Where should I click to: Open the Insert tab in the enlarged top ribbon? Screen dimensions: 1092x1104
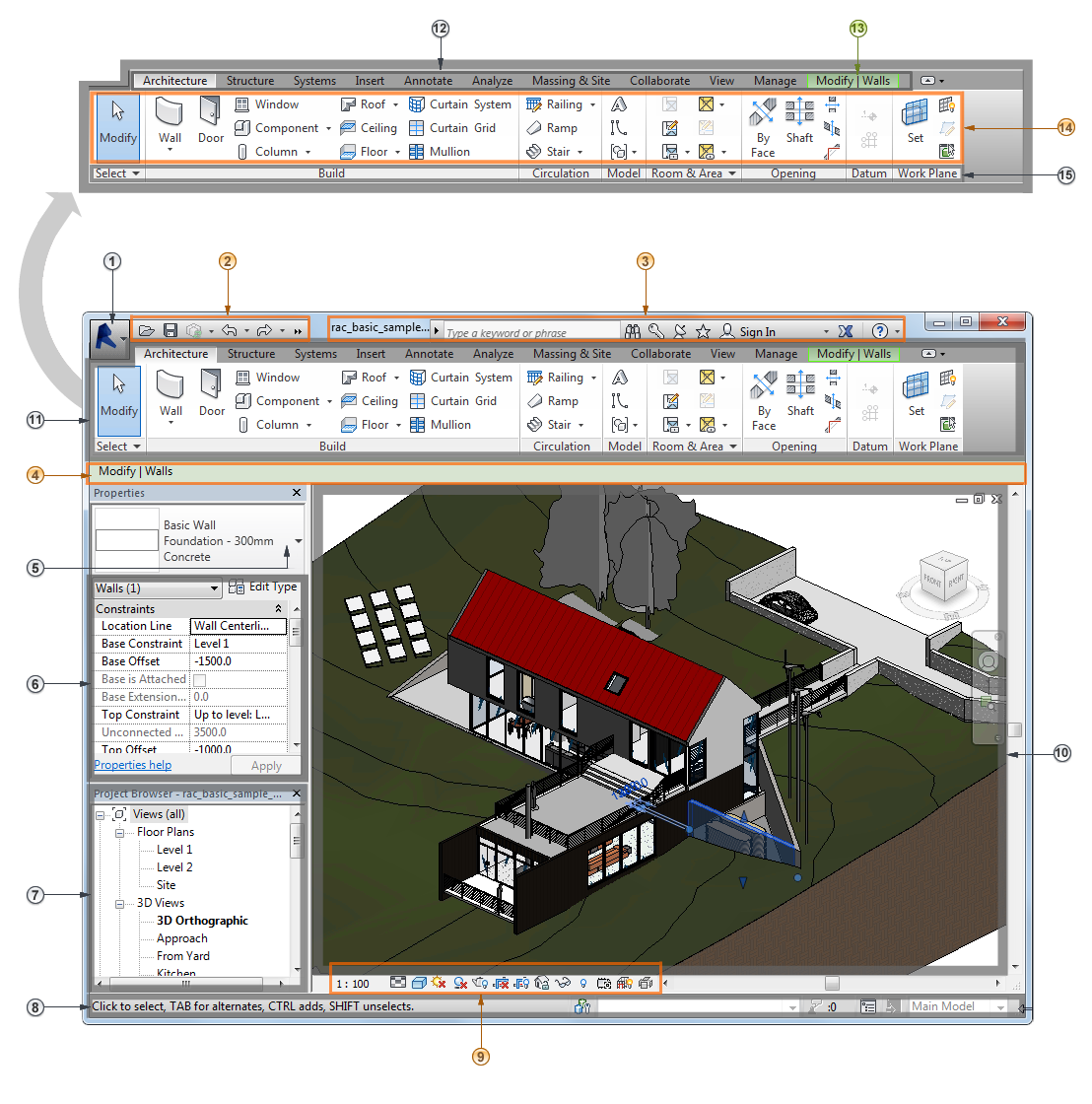click(x=370, y=80)
